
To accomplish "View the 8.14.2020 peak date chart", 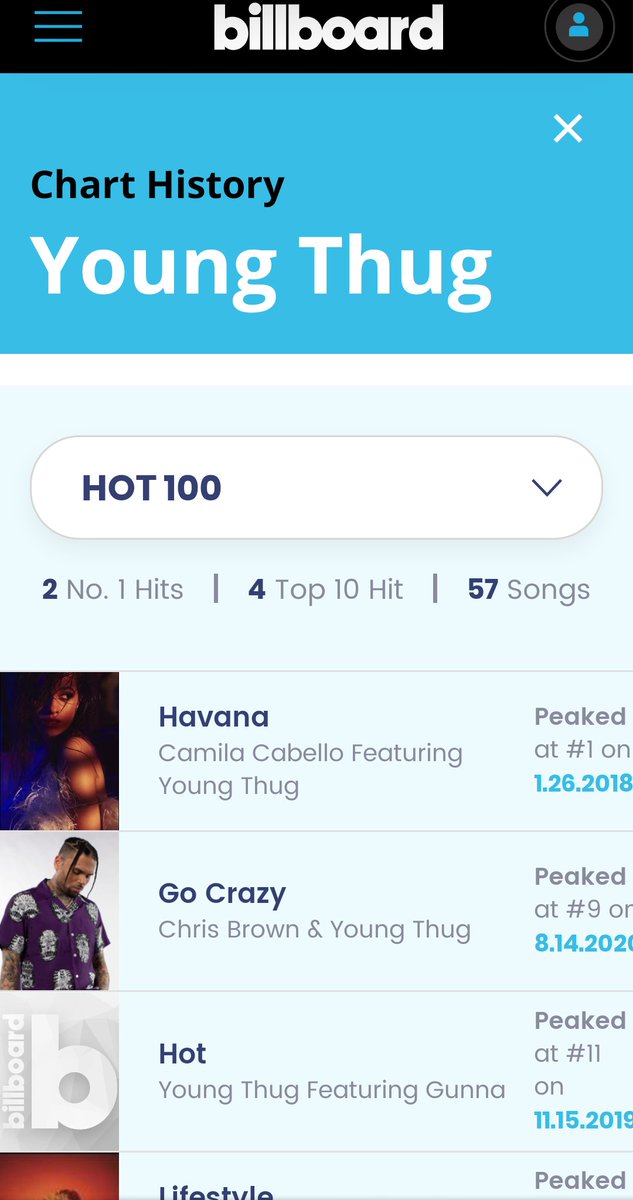I will tap(583, 943).
